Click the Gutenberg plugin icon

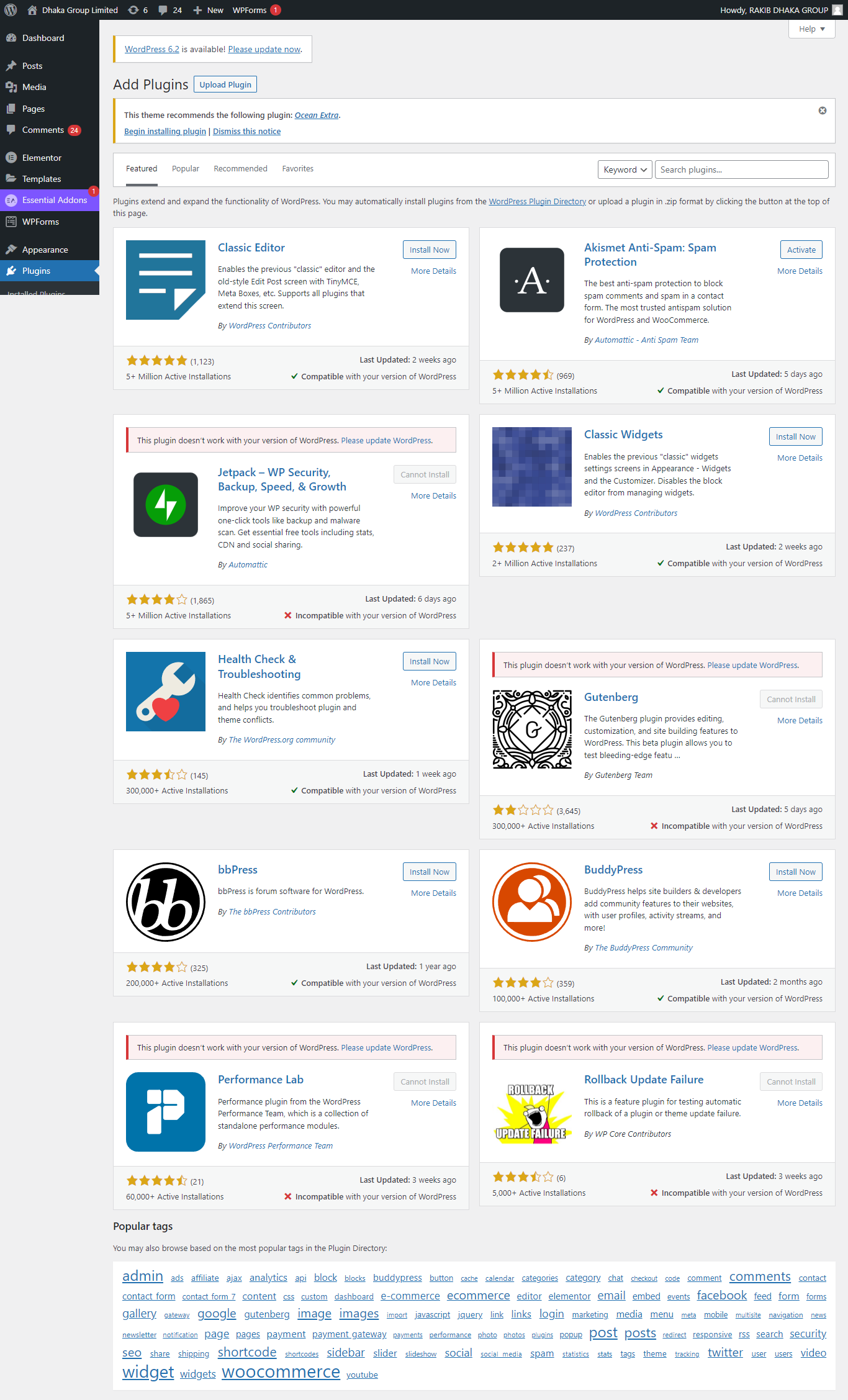coord(532,729)
